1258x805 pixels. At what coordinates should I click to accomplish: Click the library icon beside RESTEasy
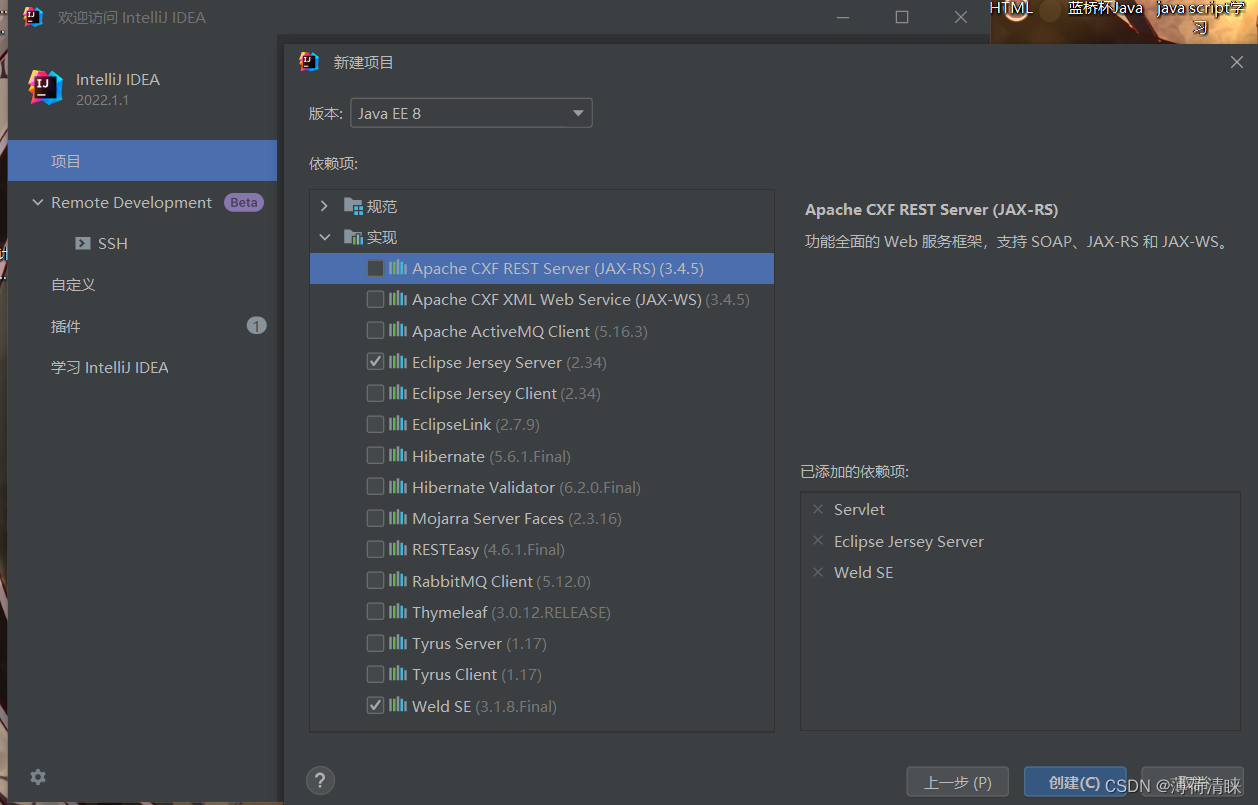point(398,550)
